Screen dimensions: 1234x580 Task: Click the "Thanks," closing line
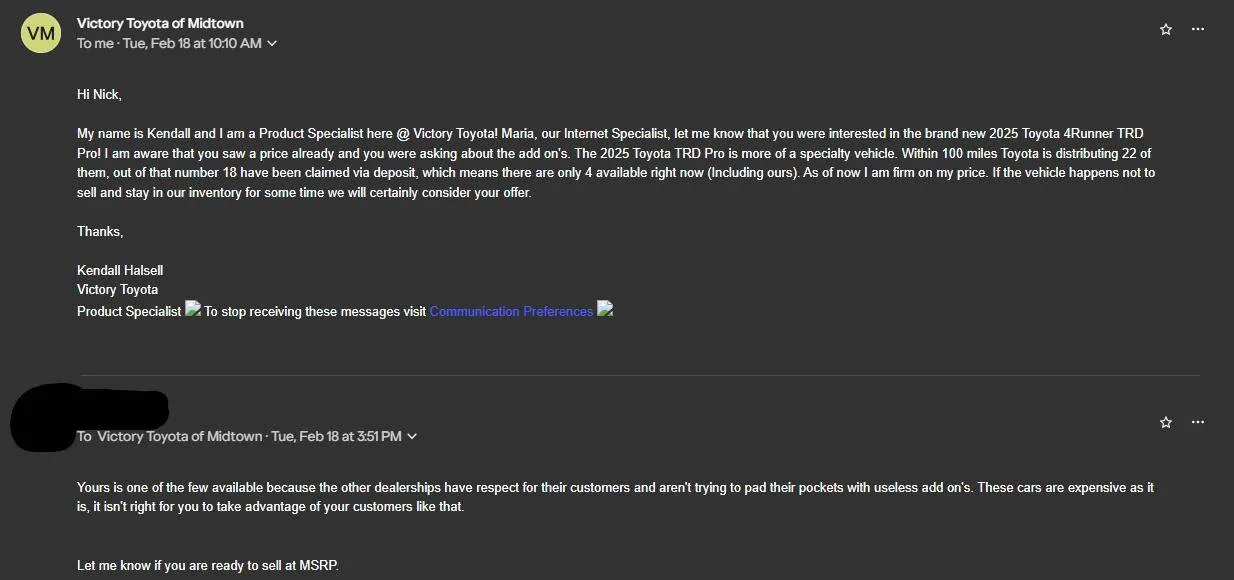pos(100,232)
